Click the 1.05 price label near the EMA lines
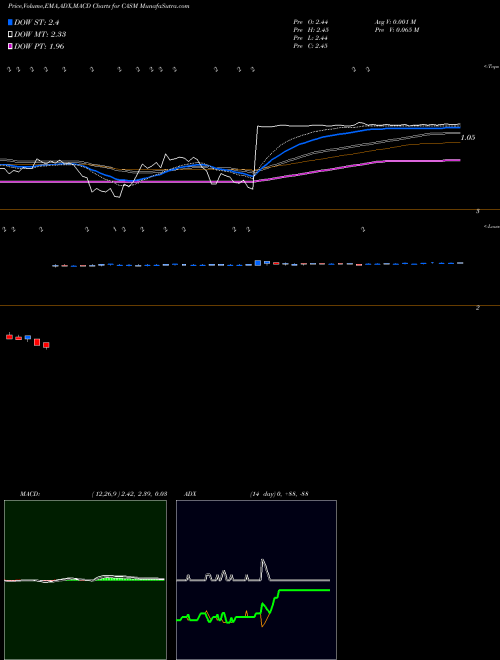500x660 pixels. coord(468,138)
